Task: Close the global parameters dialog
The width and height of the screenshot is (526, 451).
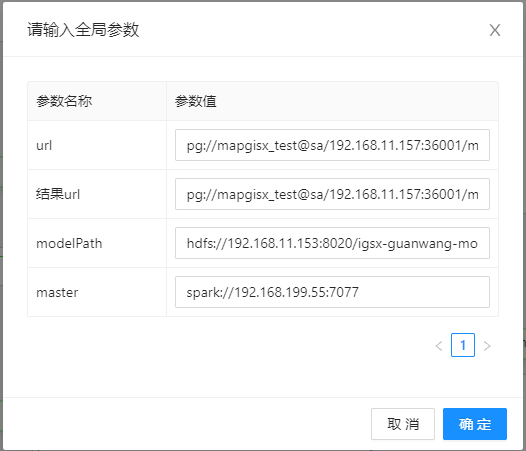Action: pyautogui.click(x=495, y=30)
